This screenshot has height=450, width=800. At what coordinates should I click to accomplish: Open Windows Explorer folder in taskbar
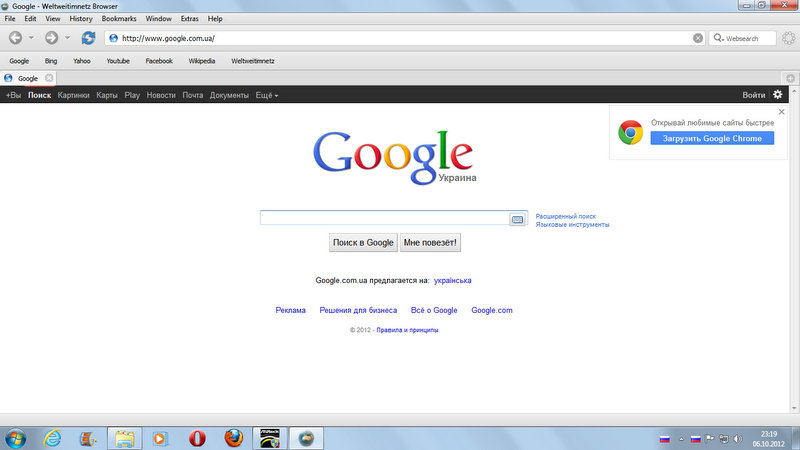tap(124, 439)
